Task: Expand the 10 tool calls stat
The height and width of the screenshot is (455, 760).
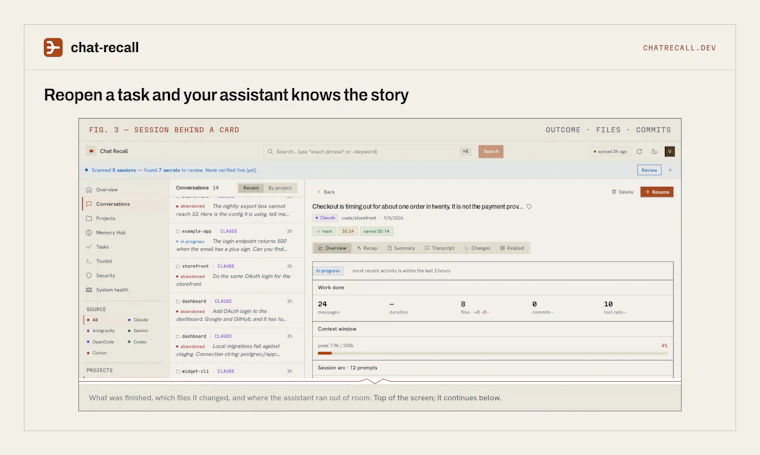Action: click(615, 307)
